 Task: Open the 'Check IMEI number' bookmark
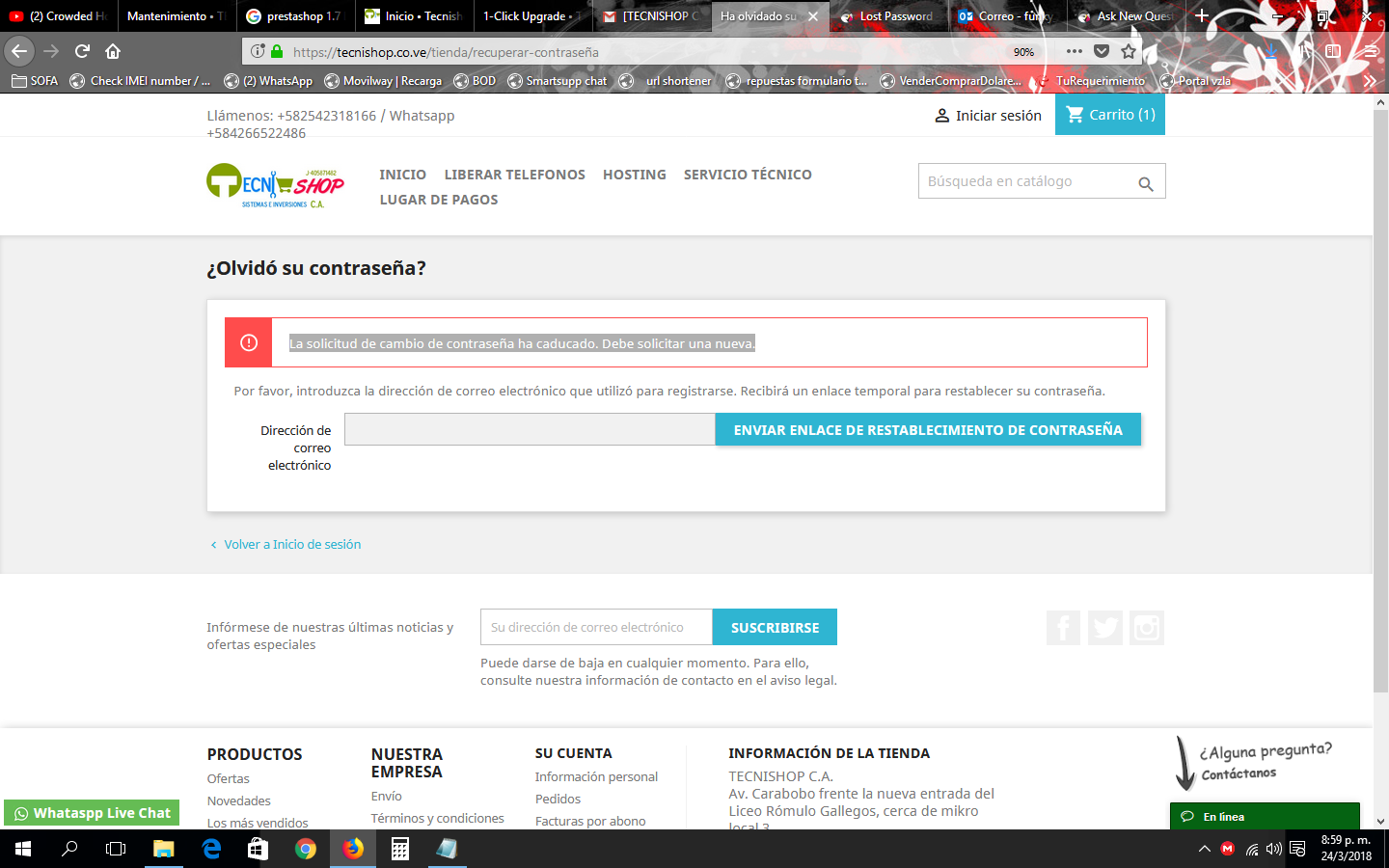[141, 81]
